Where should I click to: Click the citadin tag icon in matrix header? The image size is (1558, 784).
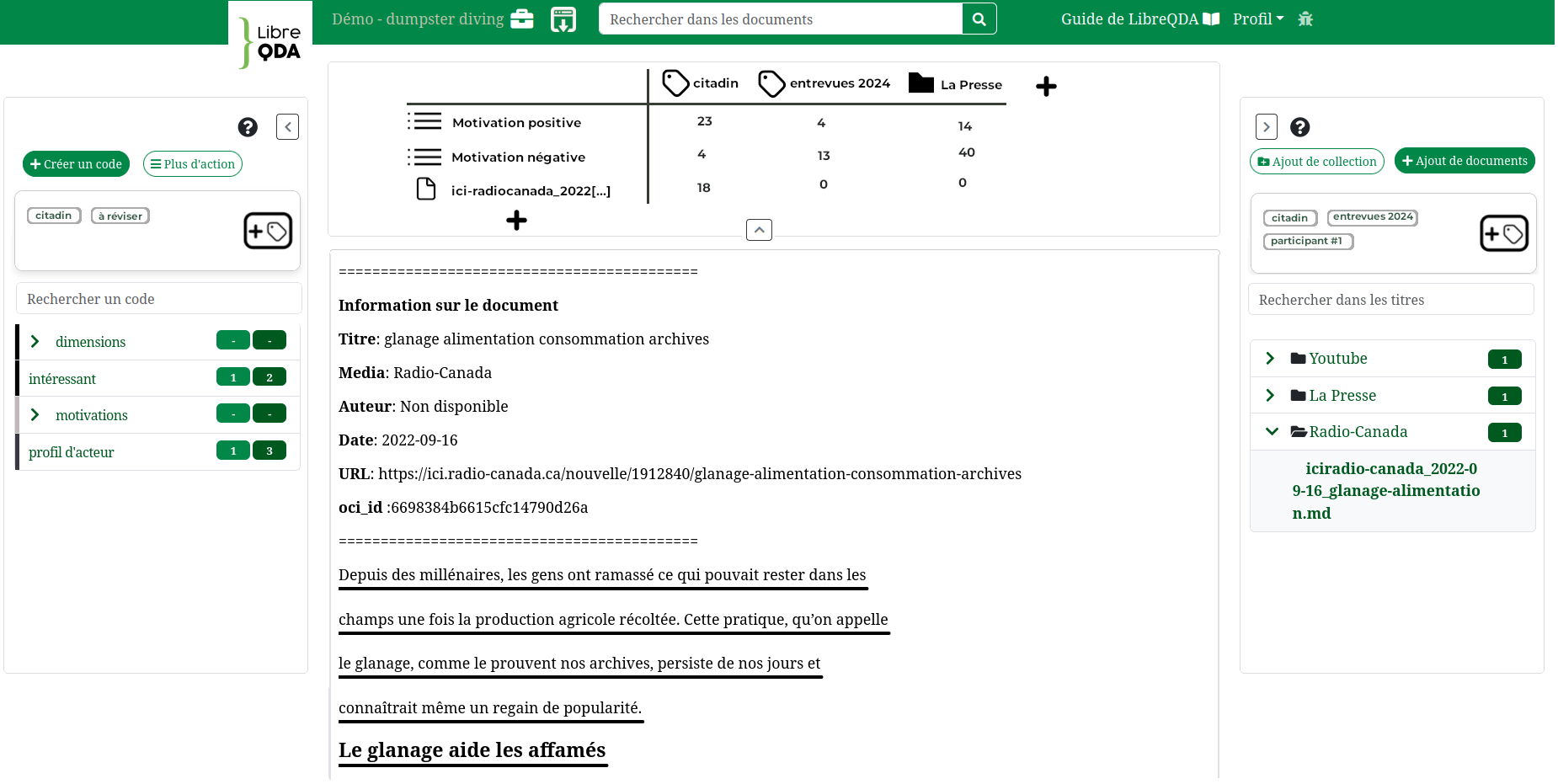675,83
